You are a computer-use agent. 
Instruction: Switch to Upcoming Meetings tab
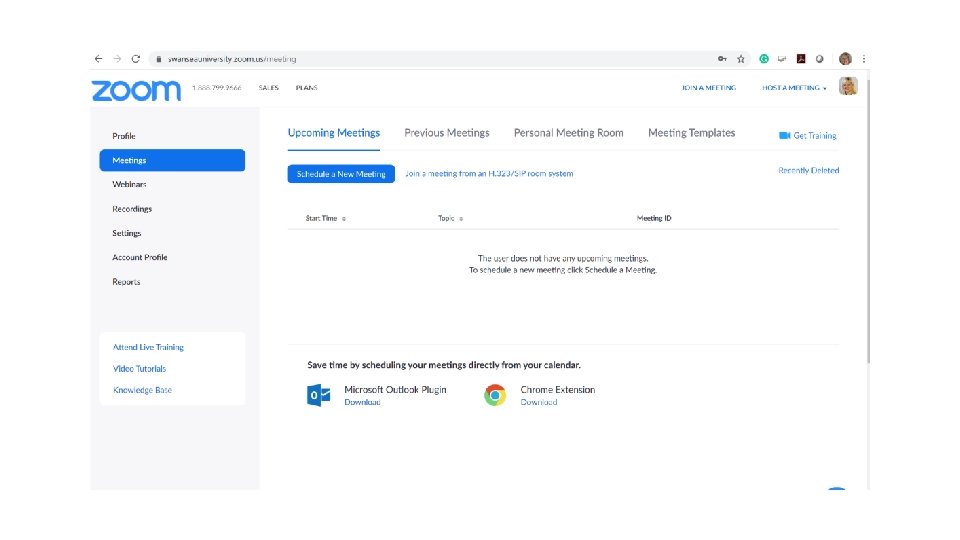[x=334, y=133]
